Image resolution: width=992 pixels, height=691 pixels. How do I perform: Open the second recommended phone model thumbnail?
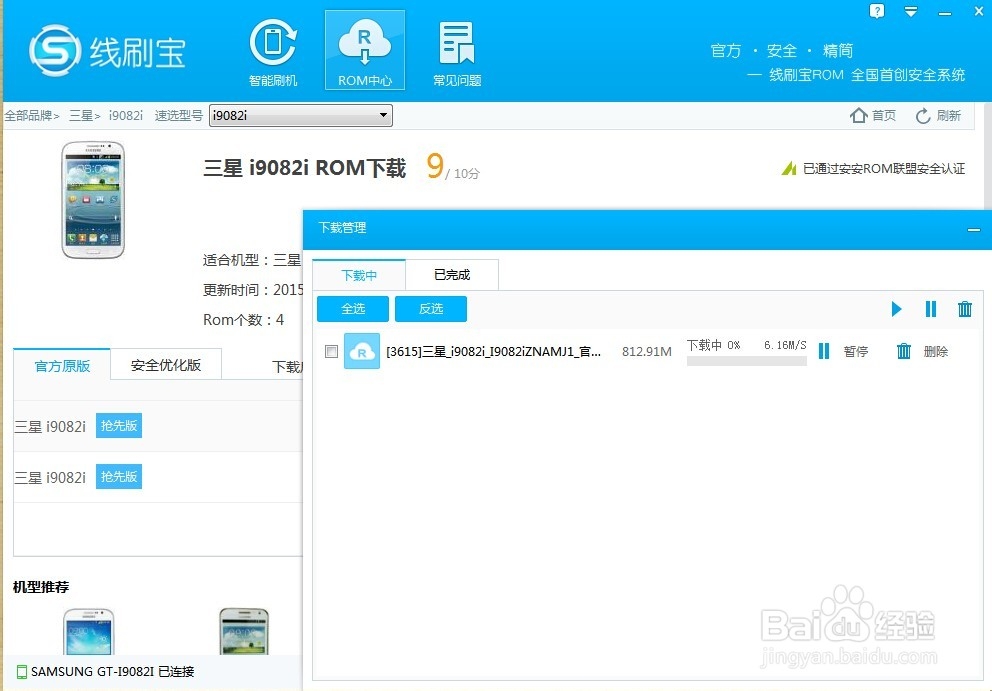(244, 631)
